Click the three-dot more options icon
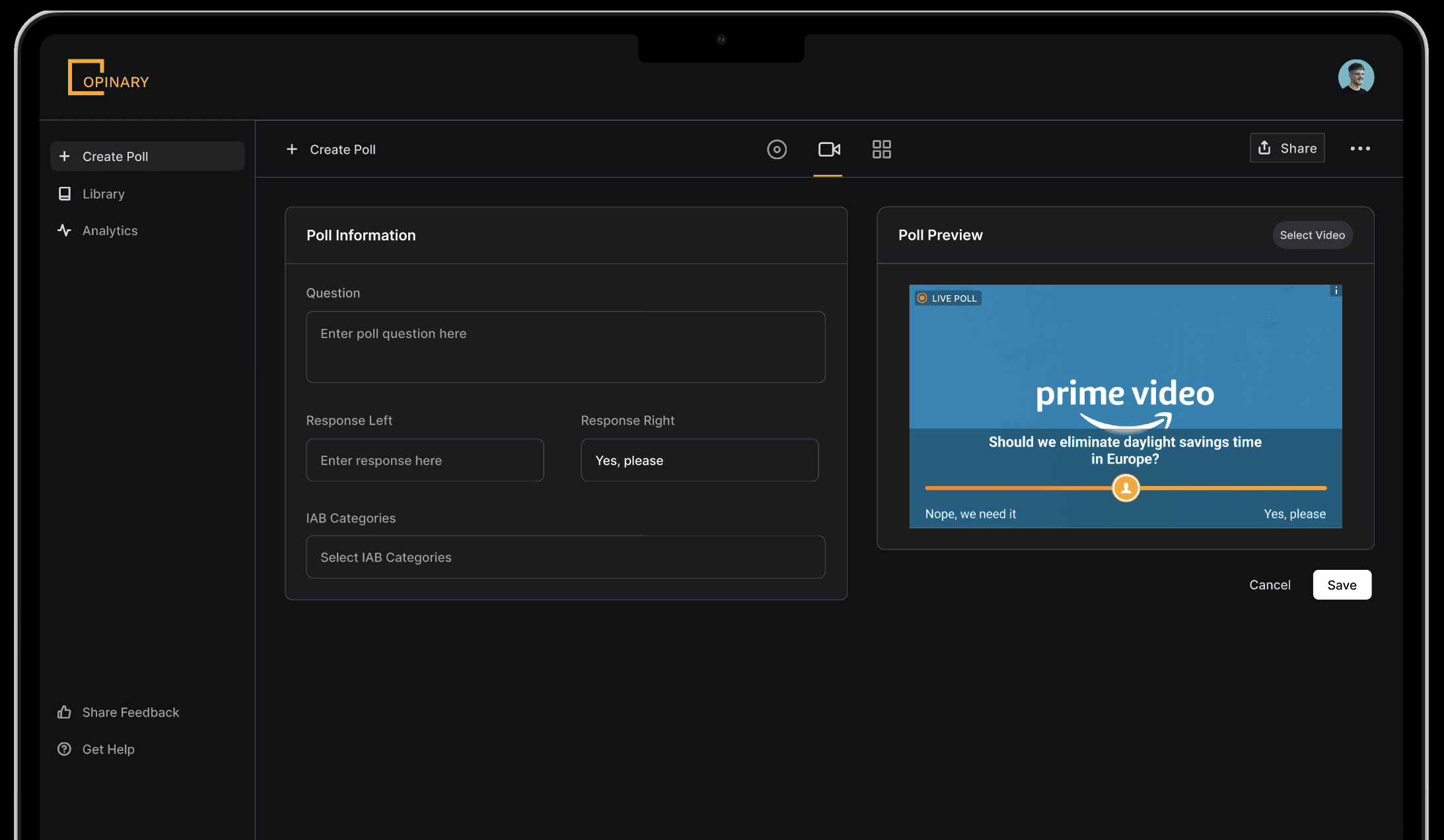The width and height of the screenshot is (1444, 840). tap(1359, 149)
